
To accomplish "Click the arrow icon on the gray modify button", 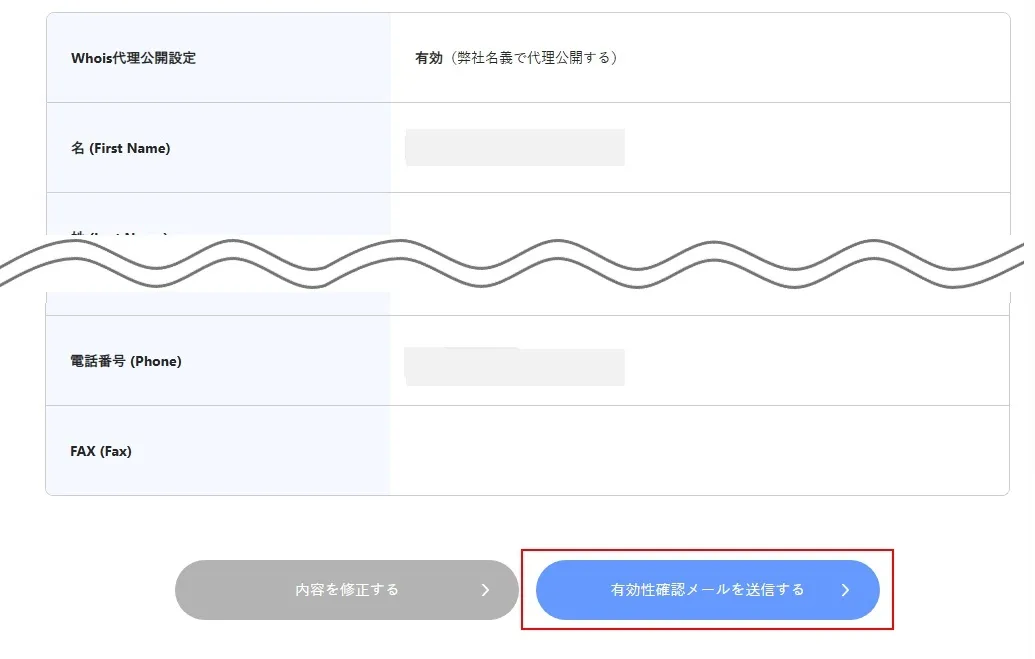I will tap(485, 590).
